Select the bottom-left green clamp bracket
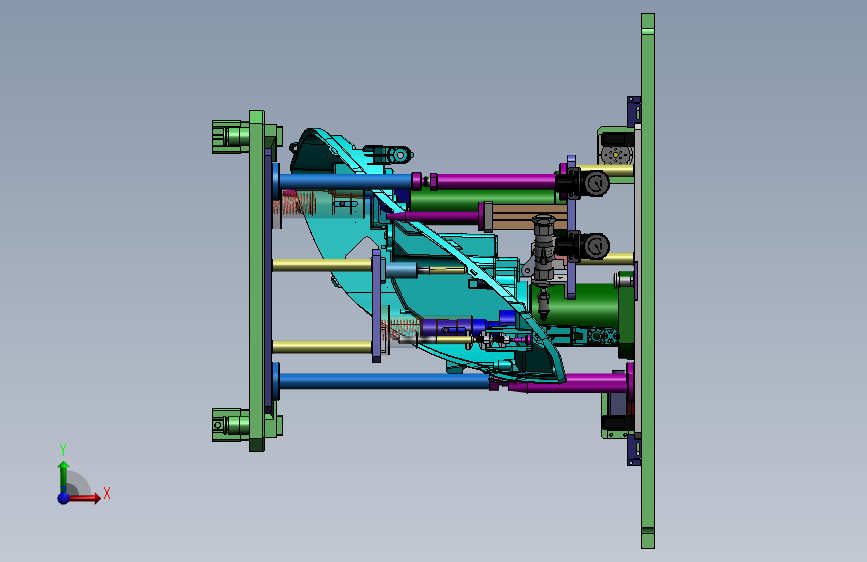867x562 pixels. click(231, 425)
